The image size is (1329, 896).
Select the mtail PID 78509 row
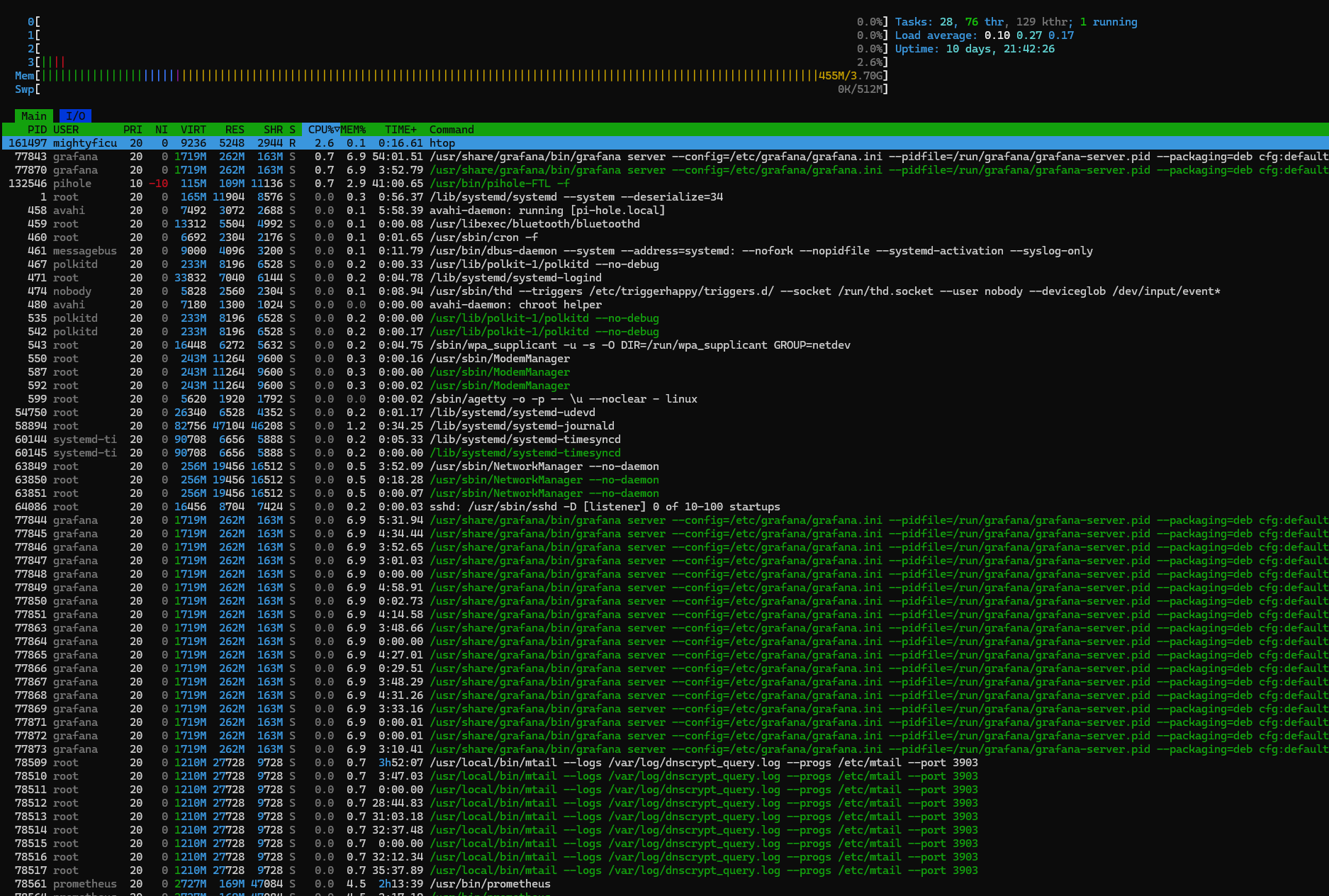[x=665, y=763]
